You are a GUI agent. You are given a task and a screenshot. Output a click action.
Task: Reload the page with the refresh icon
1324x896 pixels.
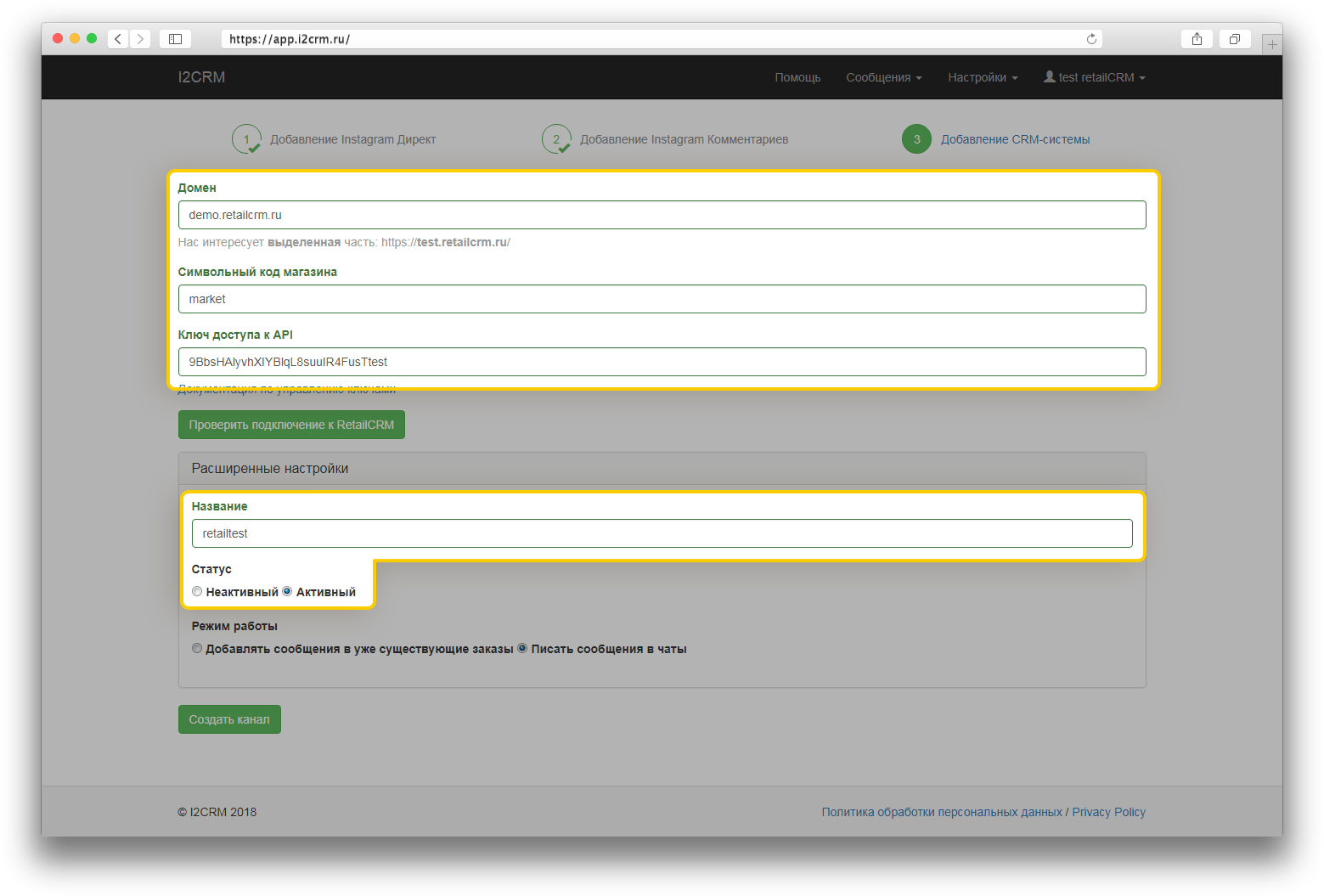(x=1091, y=39)
